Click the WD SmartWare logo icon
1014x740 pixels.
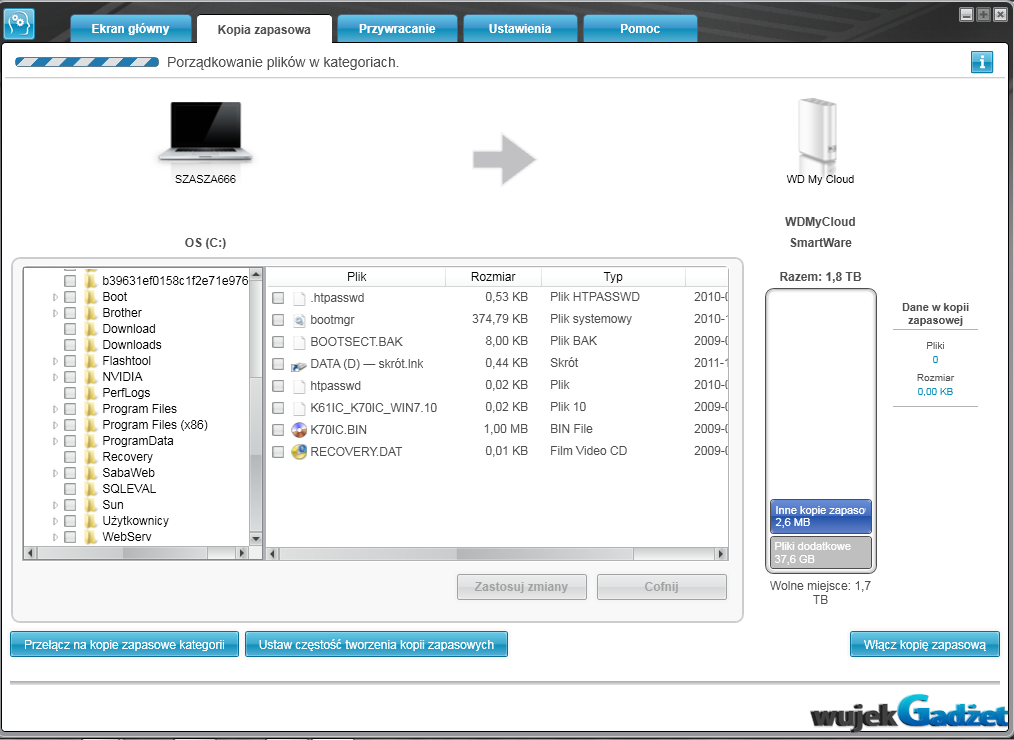point(20,24)
